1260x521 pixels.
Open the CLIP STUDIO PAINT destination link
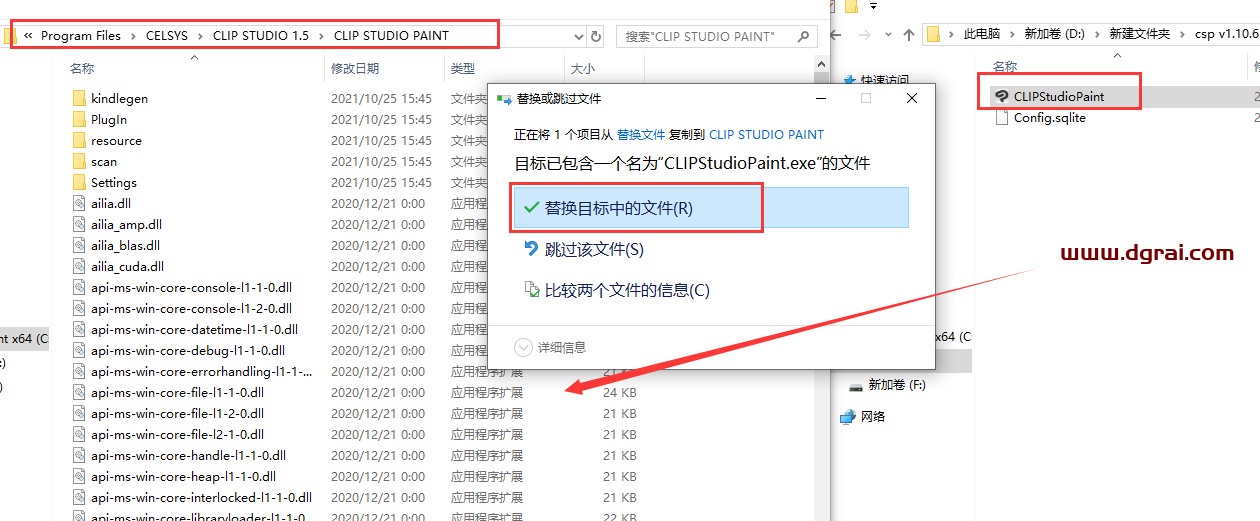[x=767, y=134]
